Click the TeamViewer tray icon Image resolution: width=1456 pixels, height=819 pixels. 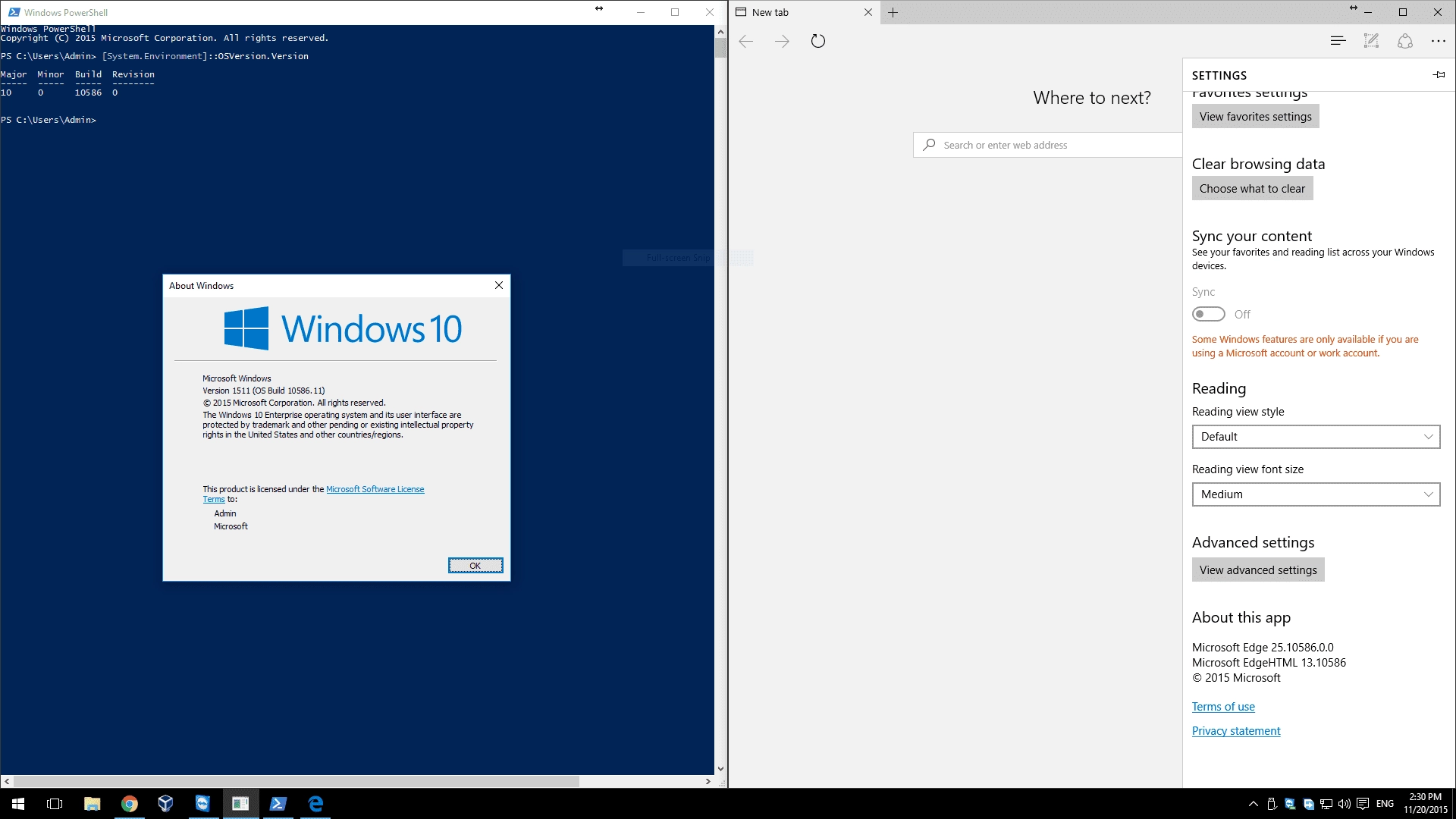point(1290,804)
